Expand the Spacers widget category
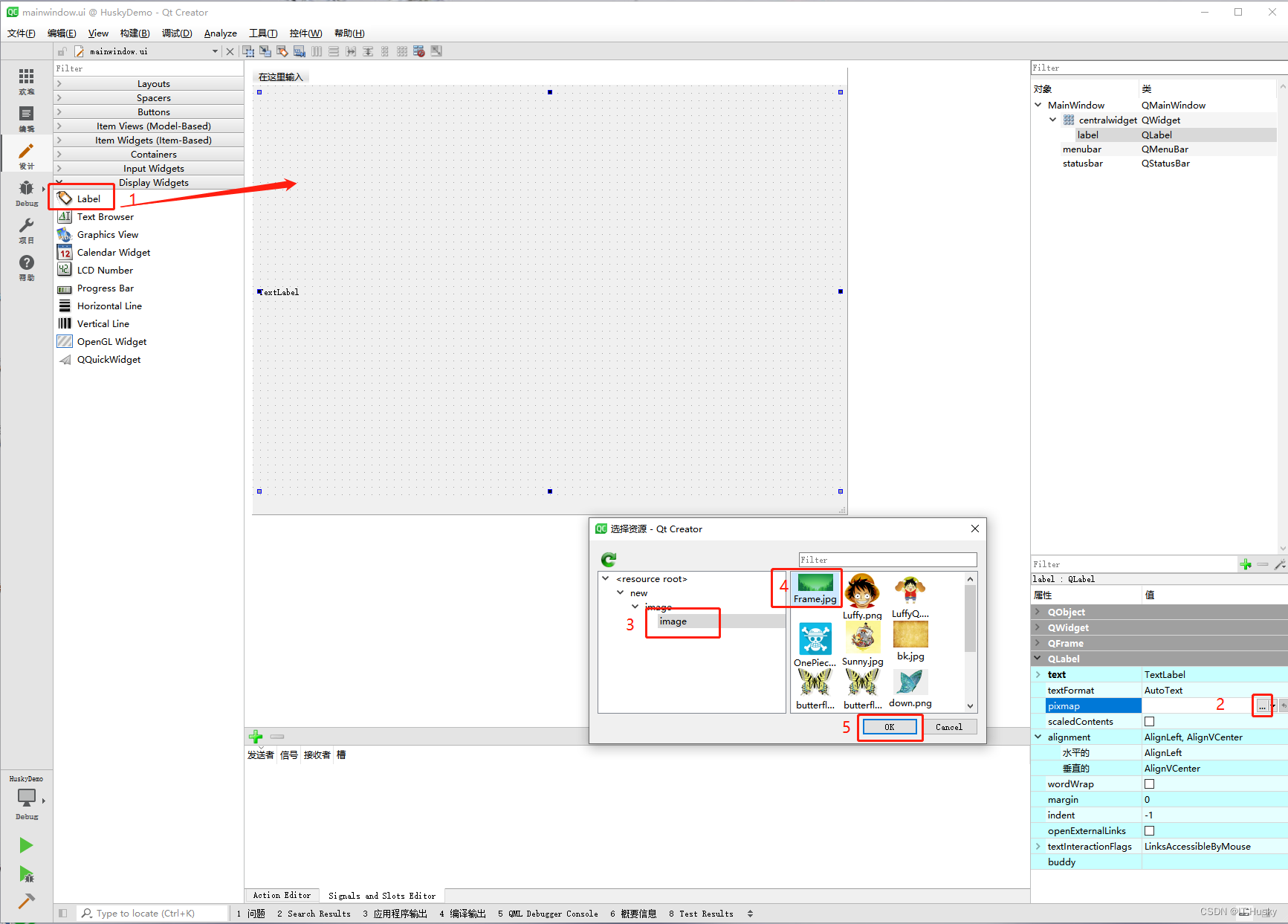1288x924 pixels. click(149, 97)
